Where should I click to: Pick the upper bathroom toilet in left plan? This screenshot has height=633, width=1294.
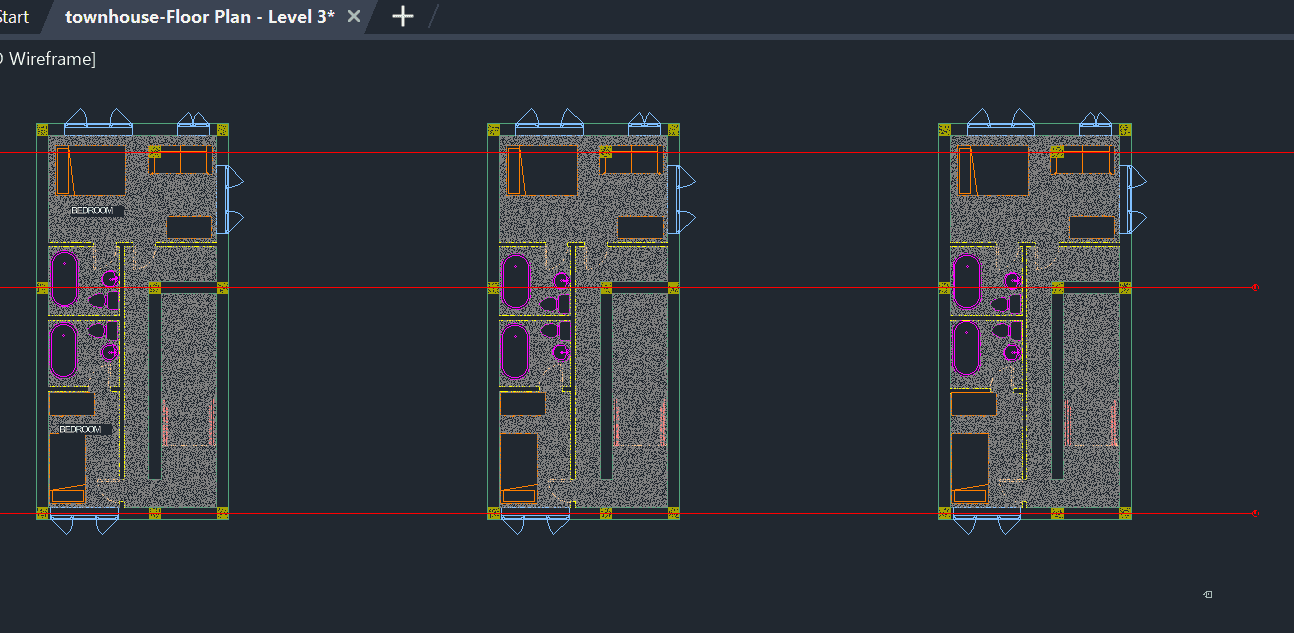pyautogui.click(x=98, y=300)
